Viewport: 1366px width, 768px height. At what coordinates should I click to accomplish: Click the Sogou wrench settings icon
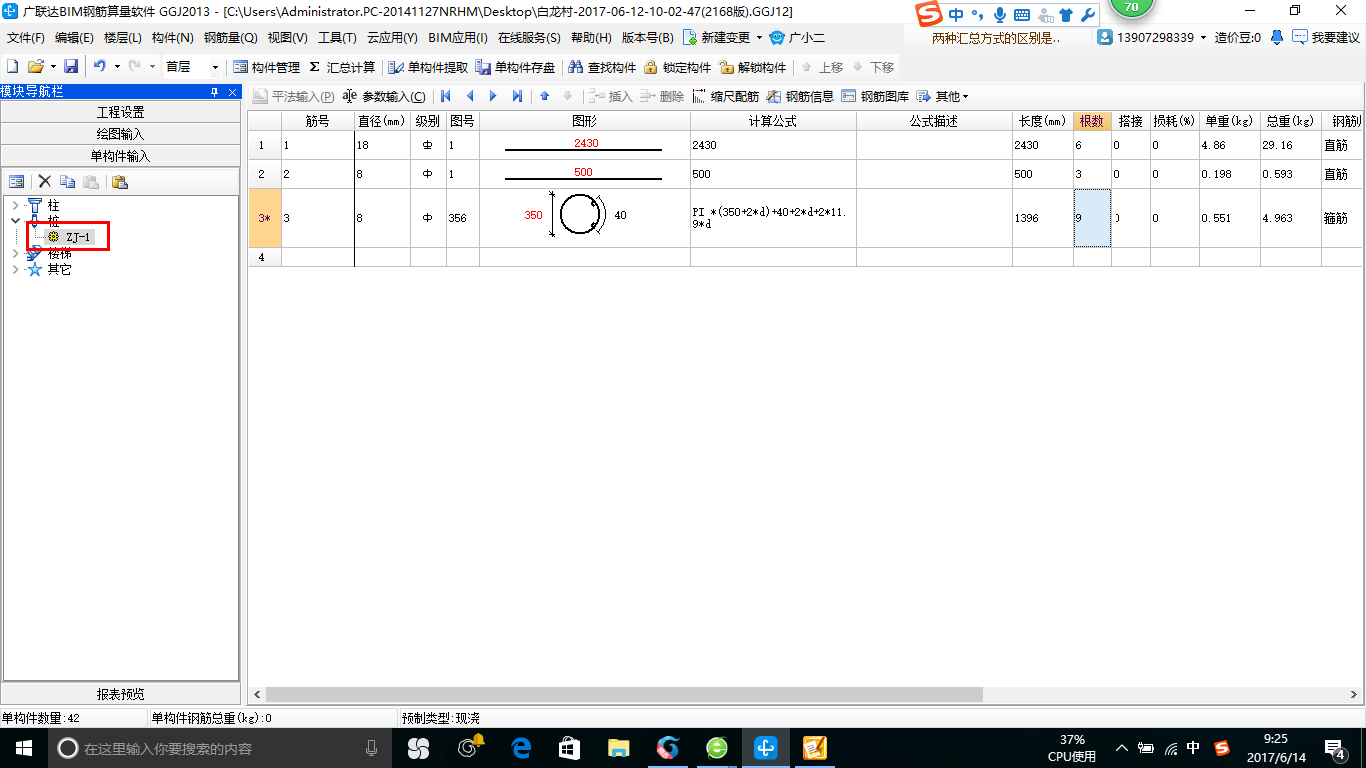pyautogui.click(x=1088, y=15)
